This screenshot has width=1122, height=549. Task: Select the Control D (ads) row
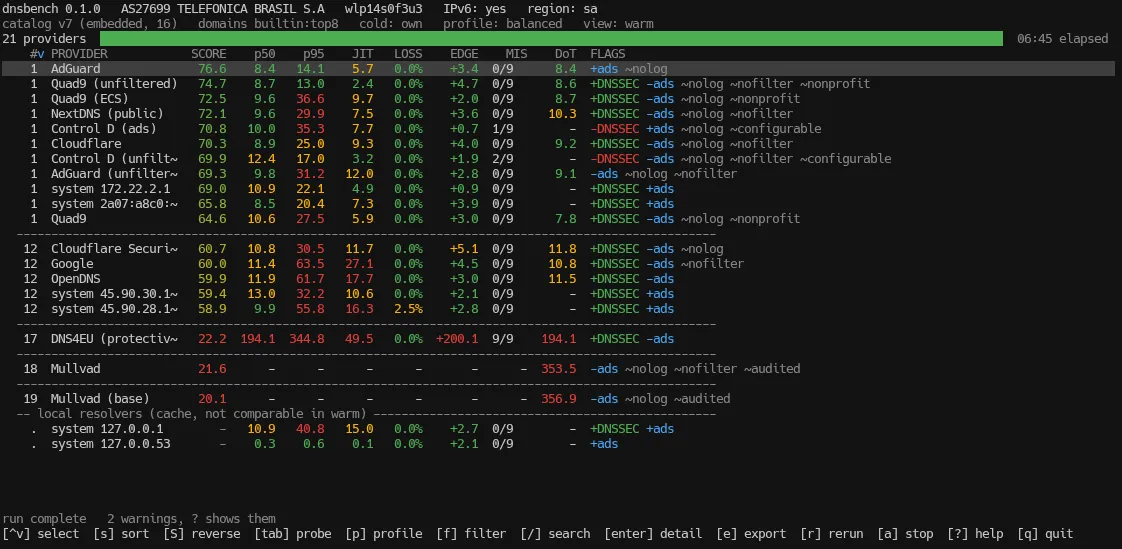[x=558, y=129]
